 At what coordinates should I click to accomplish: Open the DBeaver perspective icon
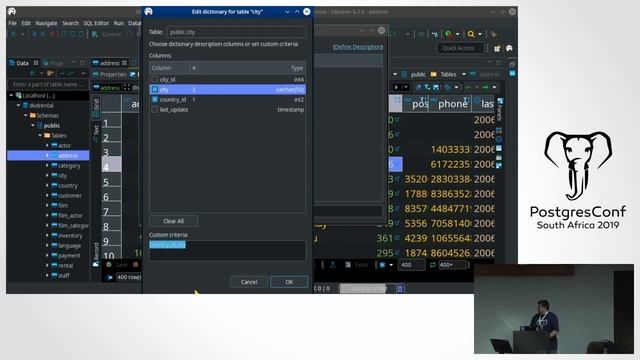point(509,48)
